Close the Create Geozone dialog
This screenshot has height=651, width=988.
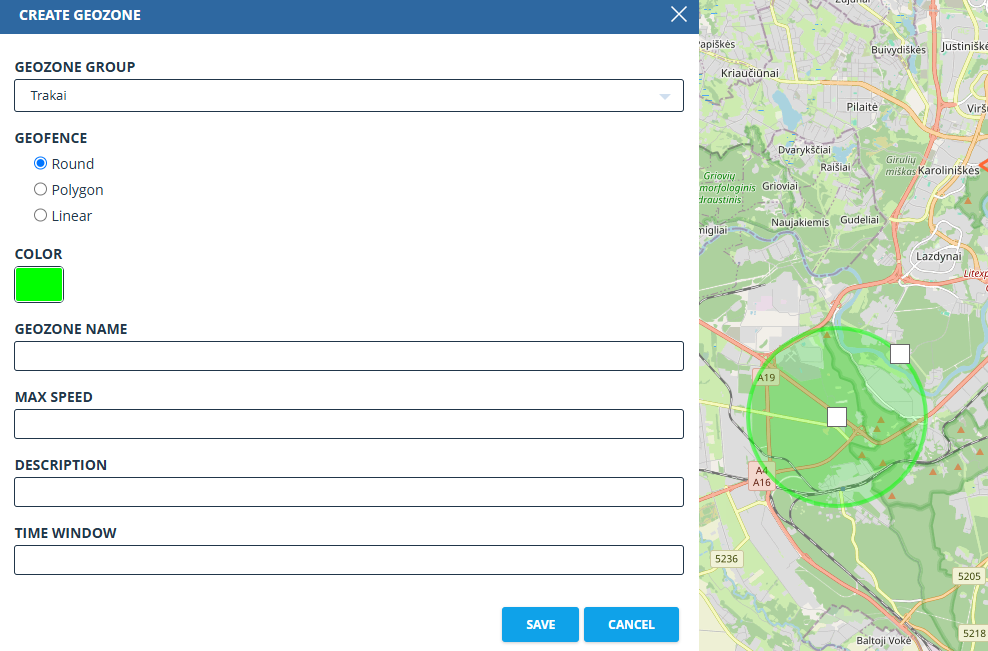[678, 15]
